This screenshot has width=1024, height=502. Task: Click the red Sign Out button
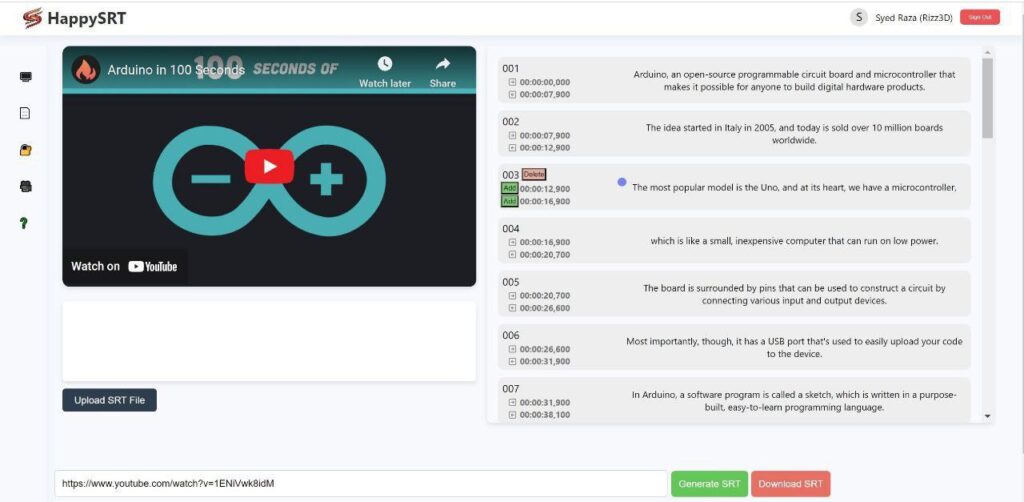pos(979,17)
